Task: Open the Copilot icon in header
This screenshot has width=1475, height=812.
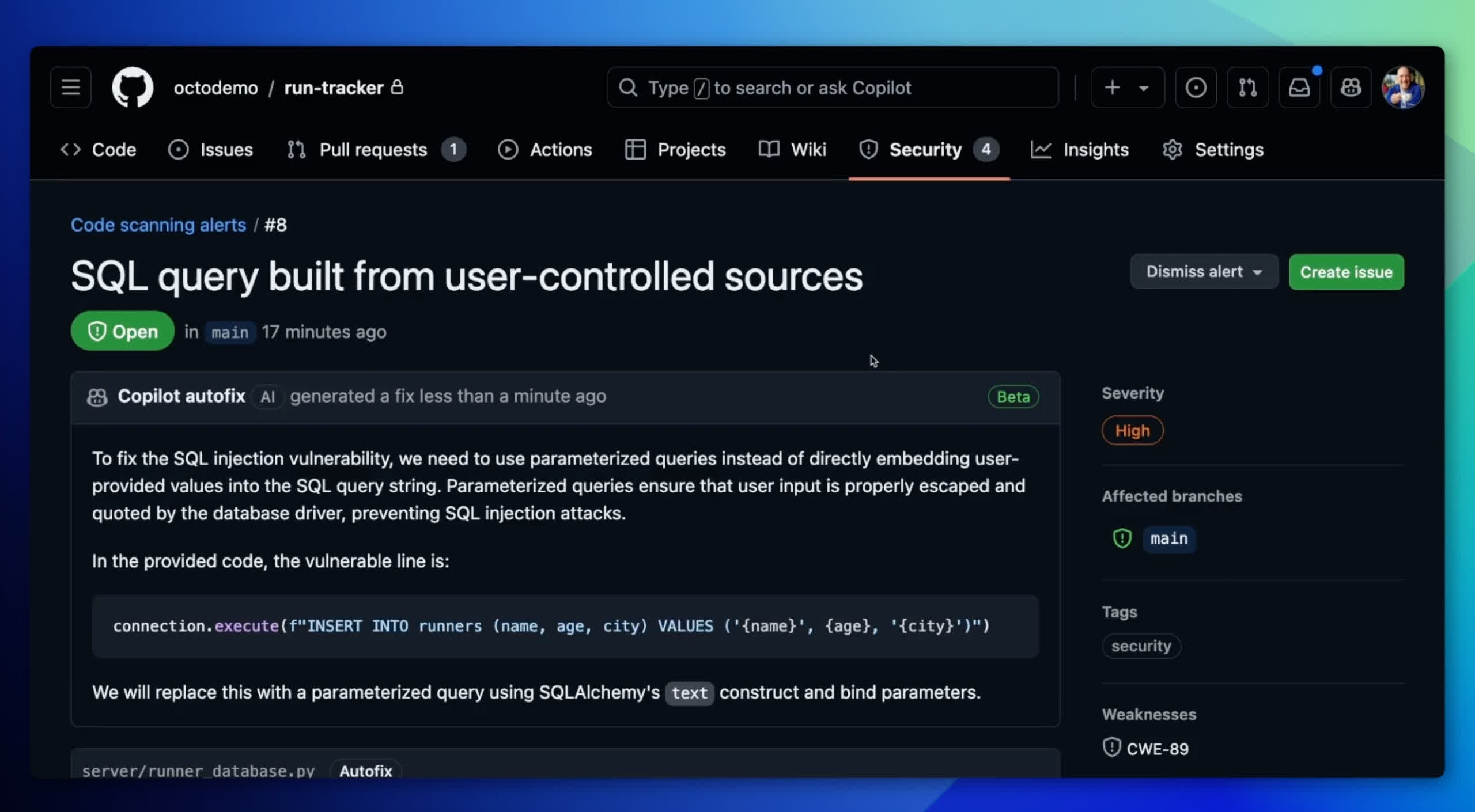Action: coord(1351,88)
